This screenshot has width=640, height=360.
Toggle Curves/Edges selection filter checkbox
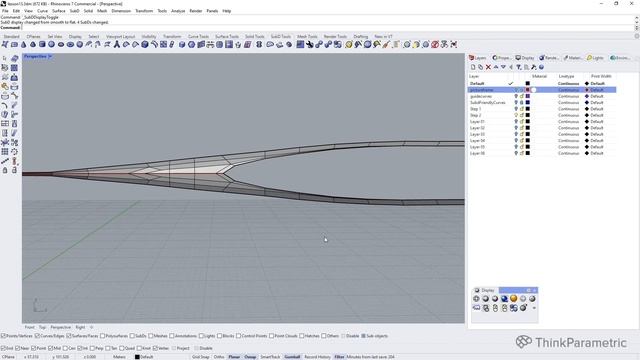tap(37, 336)
